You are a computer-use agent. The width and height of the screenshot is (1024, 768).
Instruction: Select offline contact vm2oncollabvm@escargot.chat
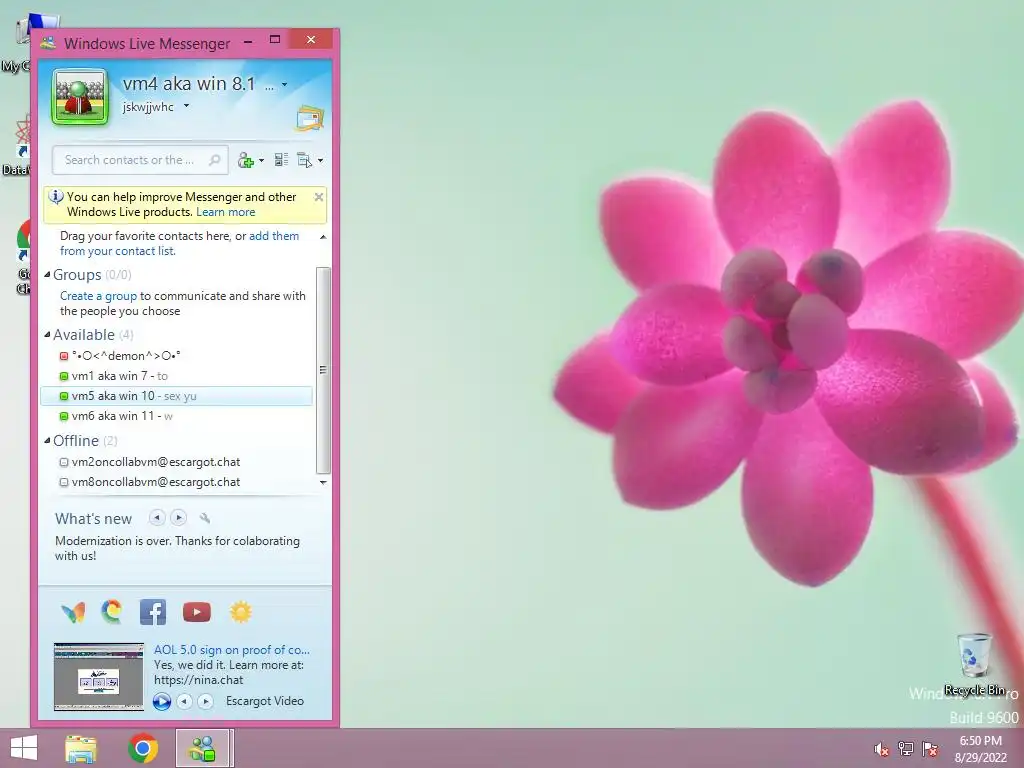pos(176,462)
